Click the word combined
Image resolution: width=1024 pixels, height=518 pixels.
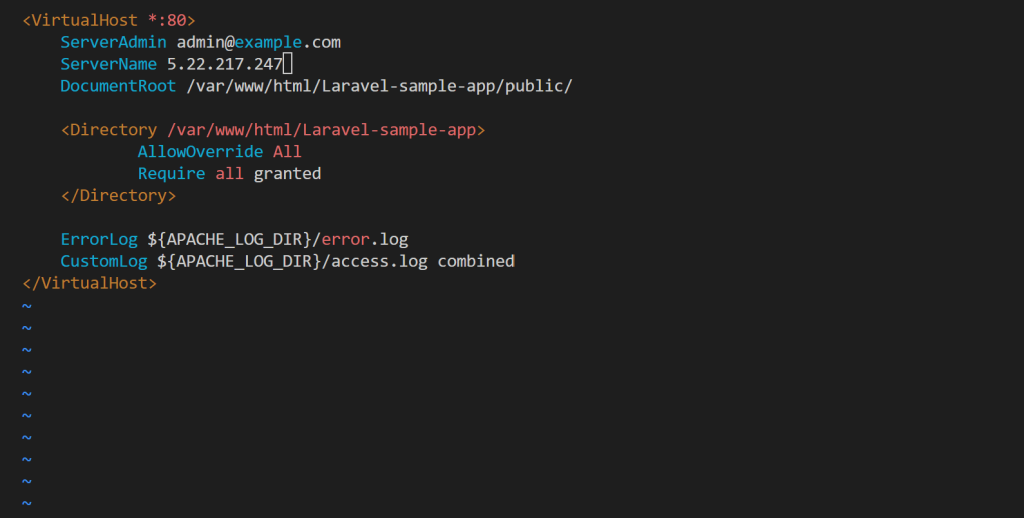(476, 262)
